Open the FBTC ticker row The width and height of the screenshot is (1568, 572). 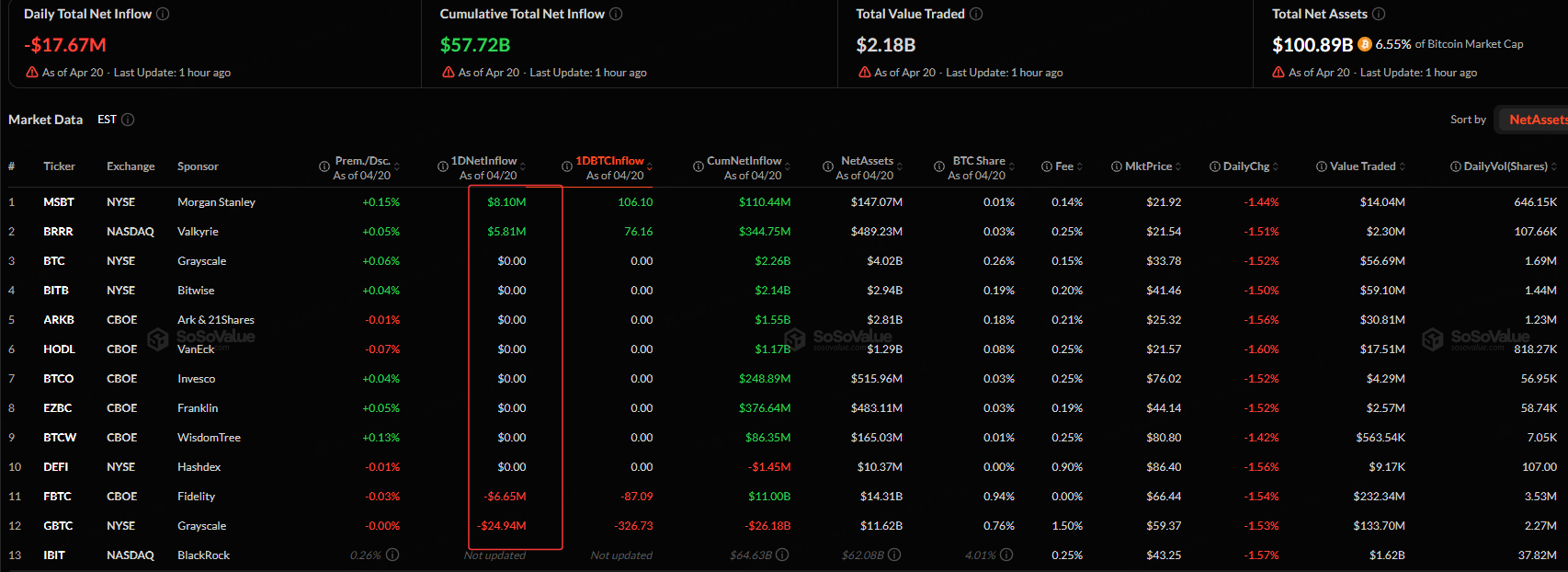(57, 496)
